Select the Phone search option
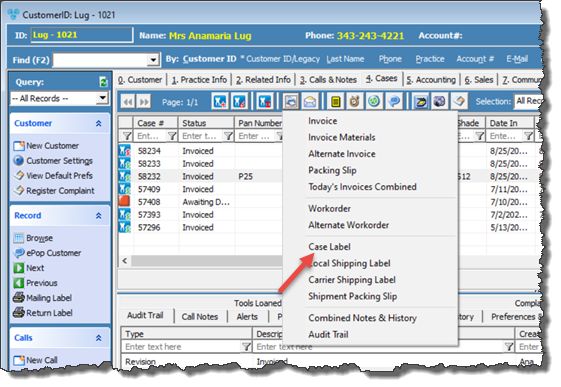 390,59
